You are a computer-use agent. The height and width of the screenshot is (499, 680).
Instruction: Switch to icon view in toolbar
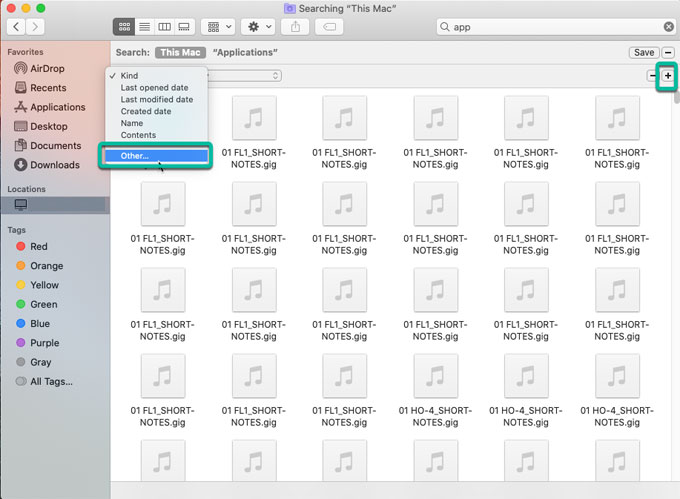point(124,26)
